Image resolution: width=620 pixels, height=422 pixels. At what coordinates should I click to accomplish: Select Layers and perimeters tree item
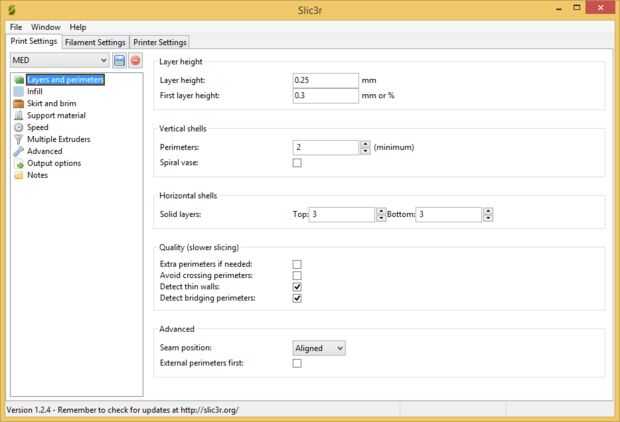[66, 80]
